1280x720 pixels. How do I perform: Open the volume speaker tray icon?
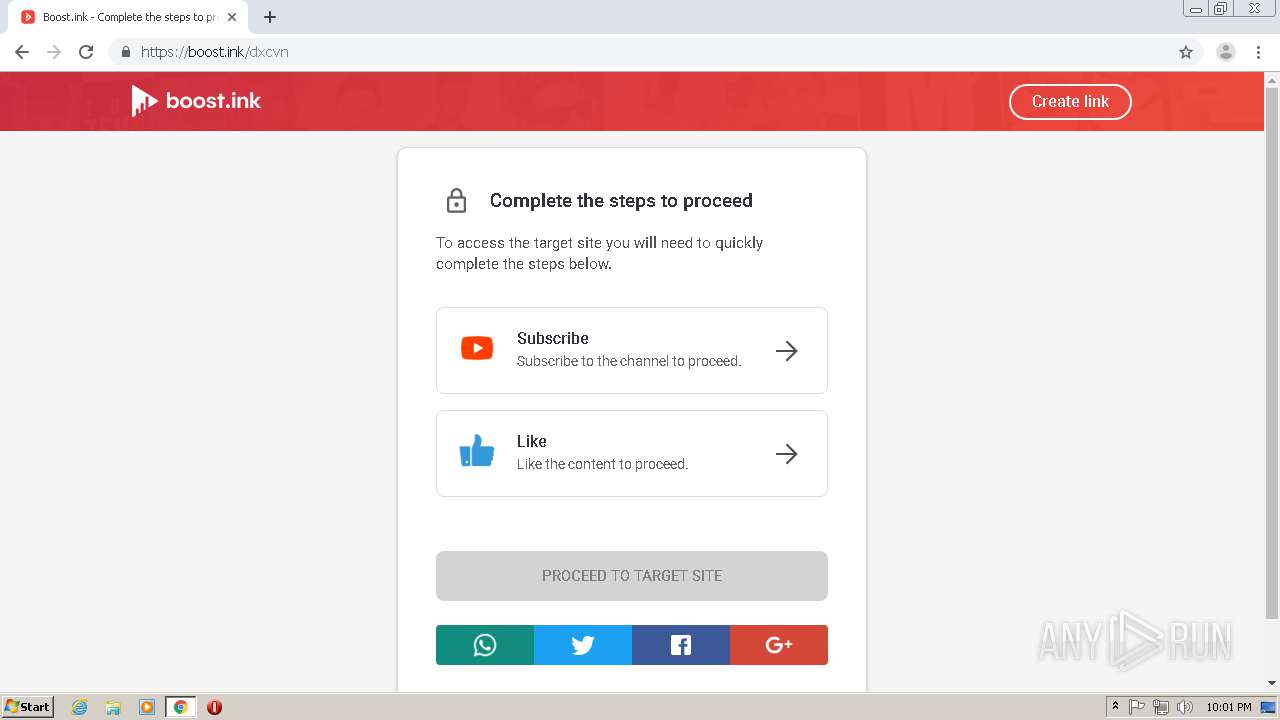[1184, 707]
